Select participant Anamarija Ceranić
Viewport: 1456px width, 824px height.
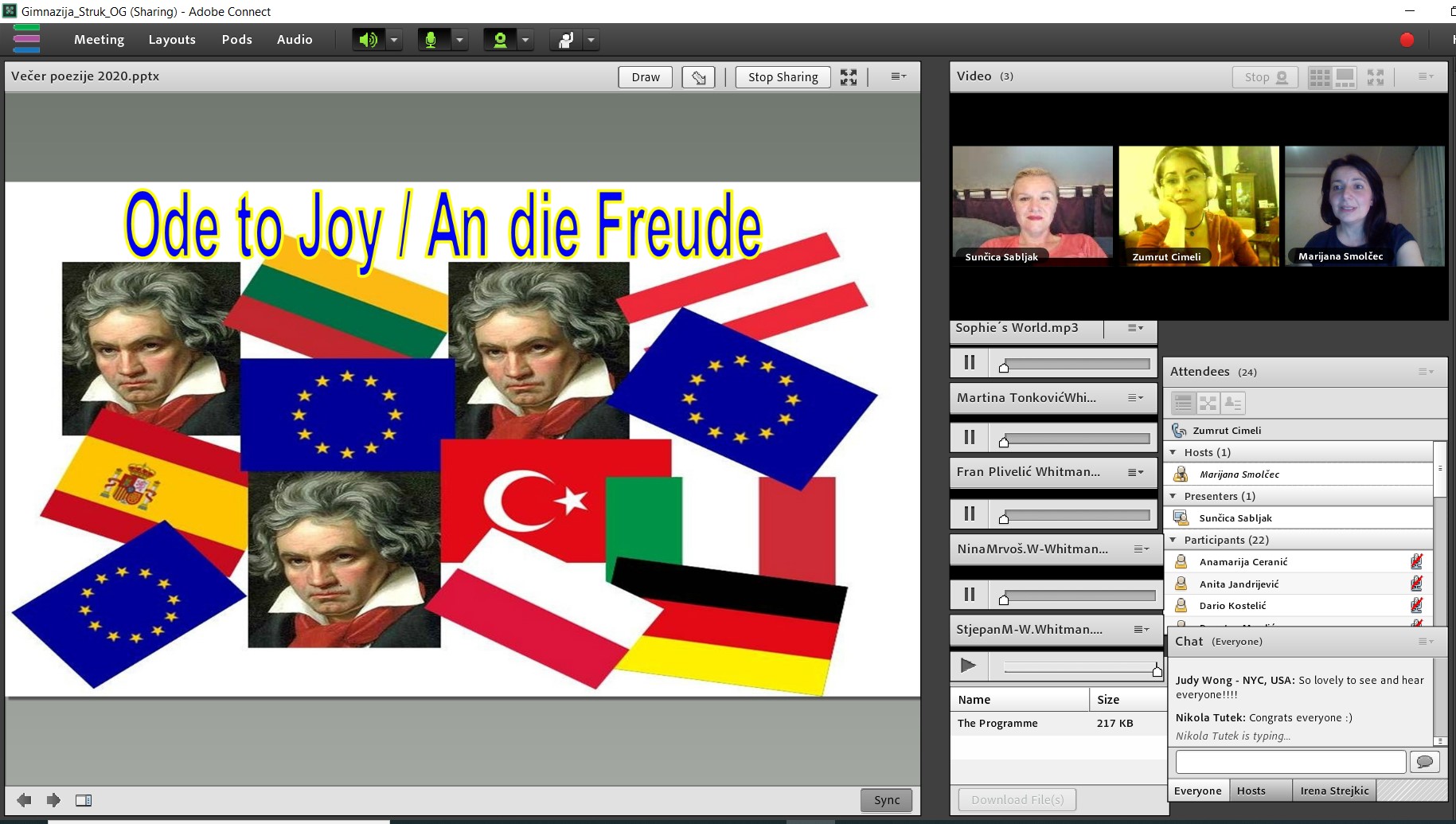(x=1300, y=562)
